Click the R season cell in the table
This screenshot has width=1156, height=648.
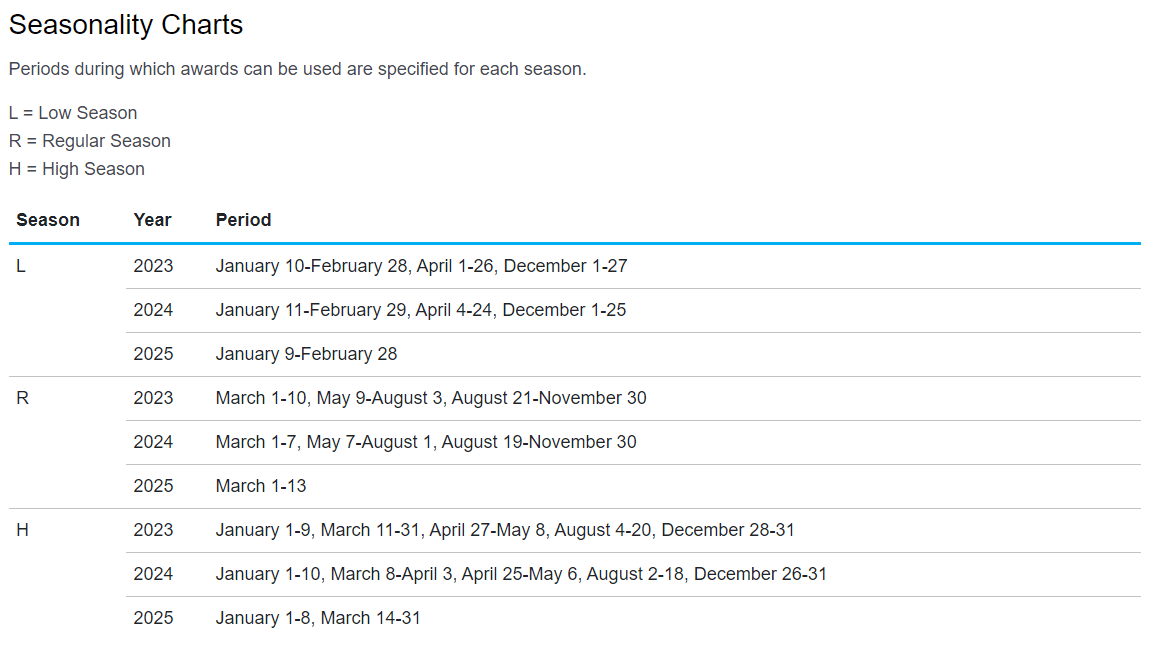tap(22, 398)
